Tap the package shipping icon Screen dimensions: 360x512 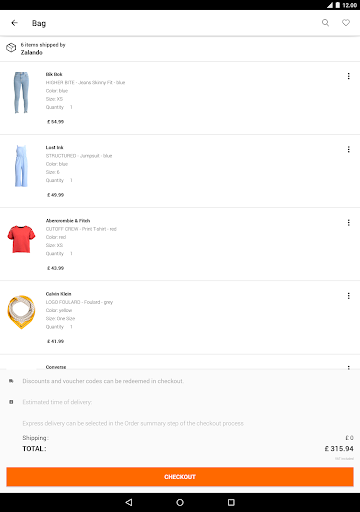(11, 48)
